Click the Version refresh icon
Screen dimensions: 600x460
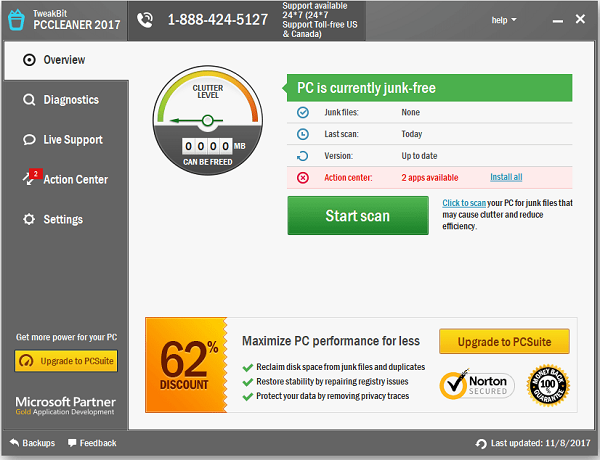[x=303, y=156]
